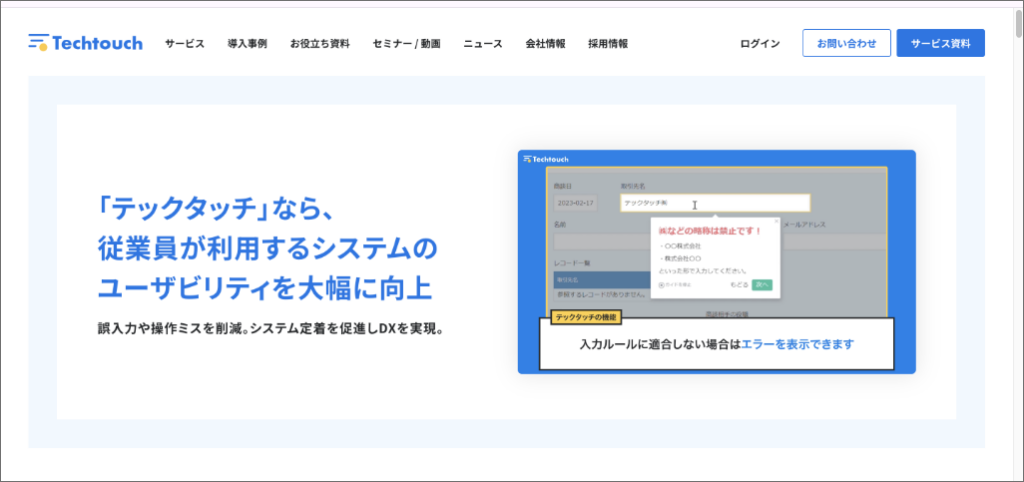Open the セミナー / 動画 menu item
This screenshot has width=1024, height=482.
coord(406,44)
